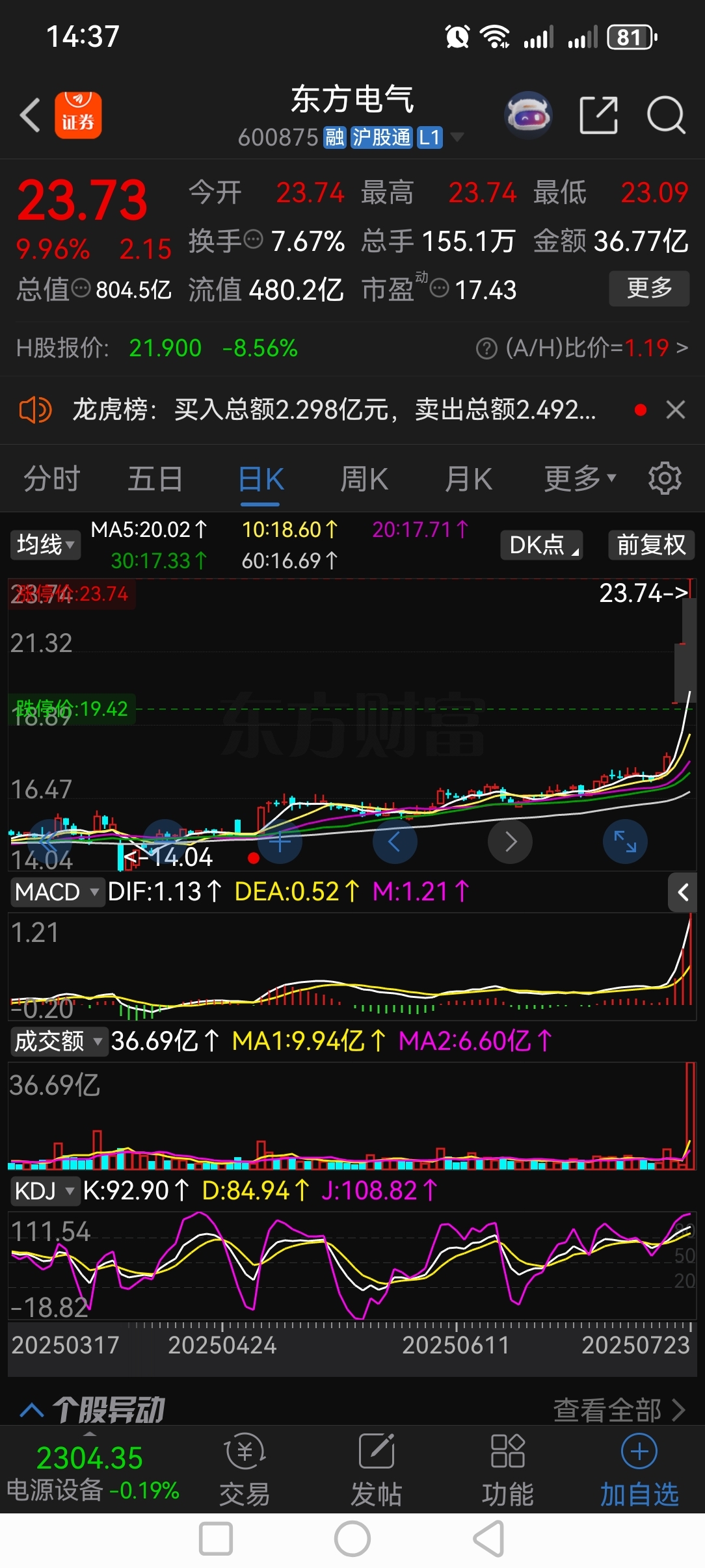Tap MA5:20.02 value
Image resolution: width=705 pixels, height=1568 pixels.
pyautogui.click(x=148, y=530)
